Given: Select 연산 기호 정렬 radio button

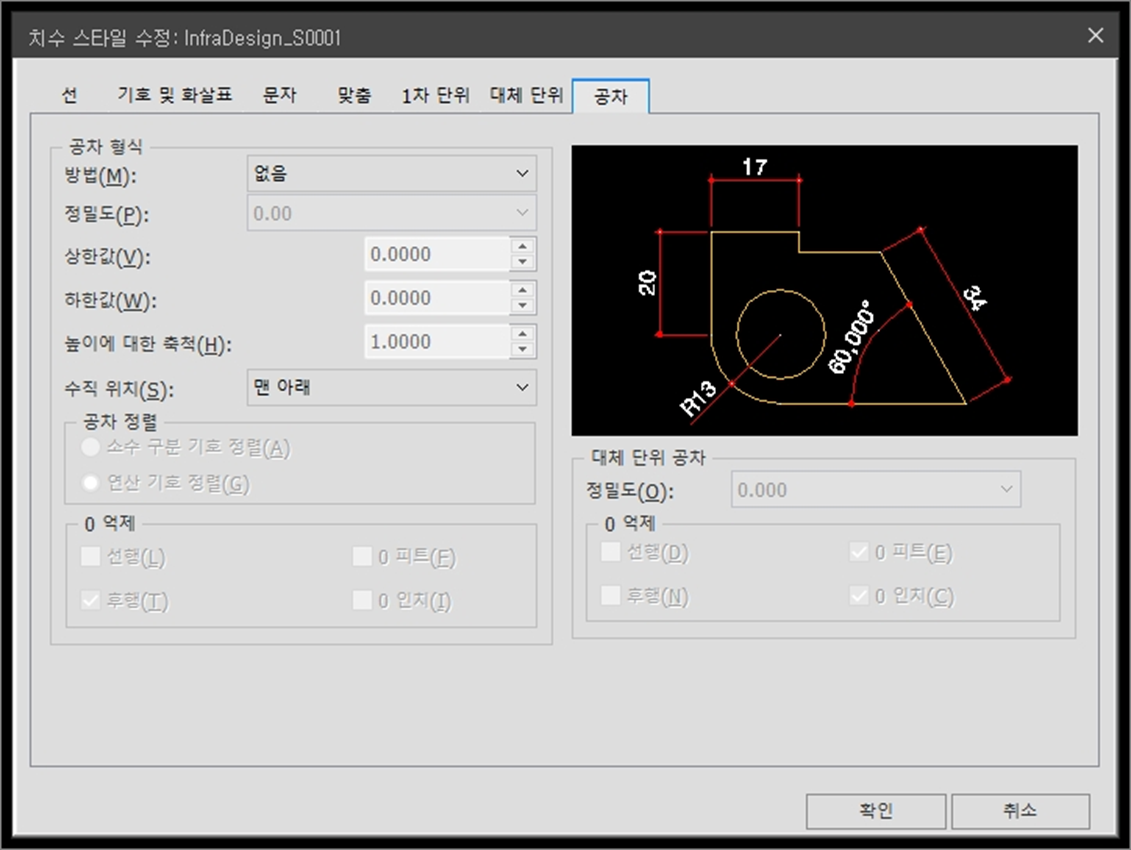Looking at the screenshot, I should (x=92, y=484).
